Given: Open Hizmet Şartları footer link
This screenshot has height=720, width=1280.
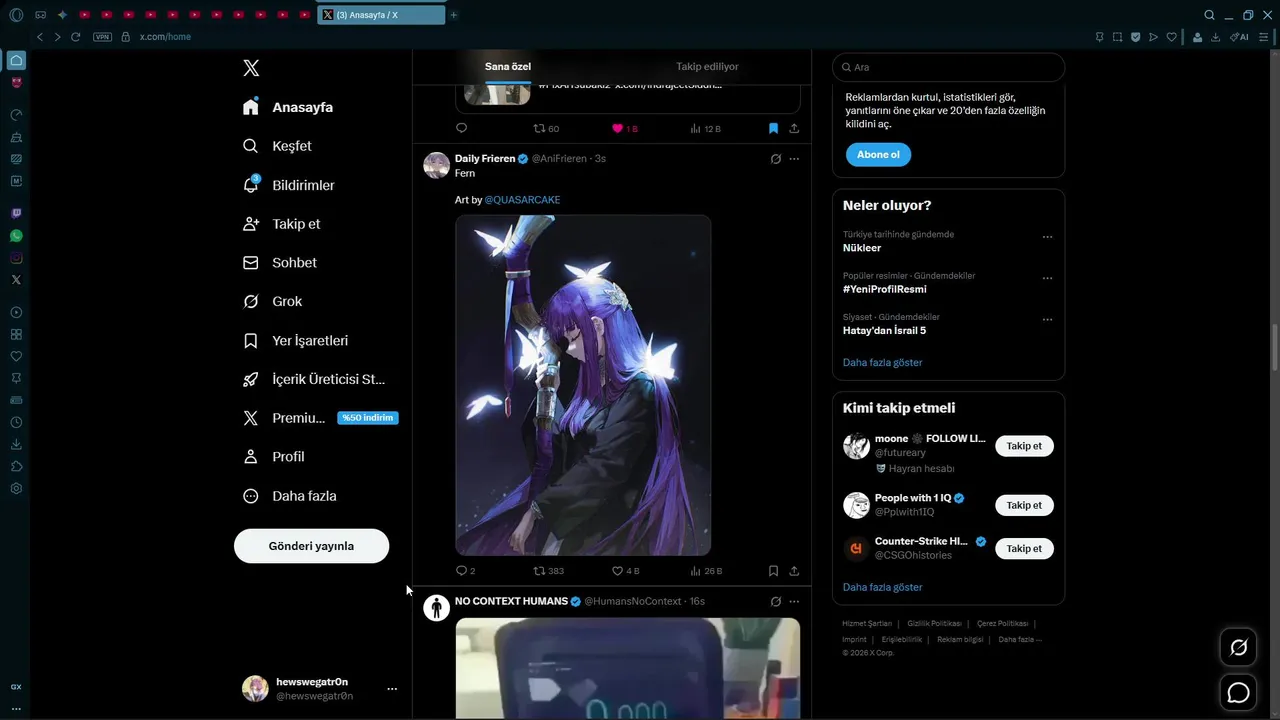Looking at the screenshot, I should [x=867, y=624].
